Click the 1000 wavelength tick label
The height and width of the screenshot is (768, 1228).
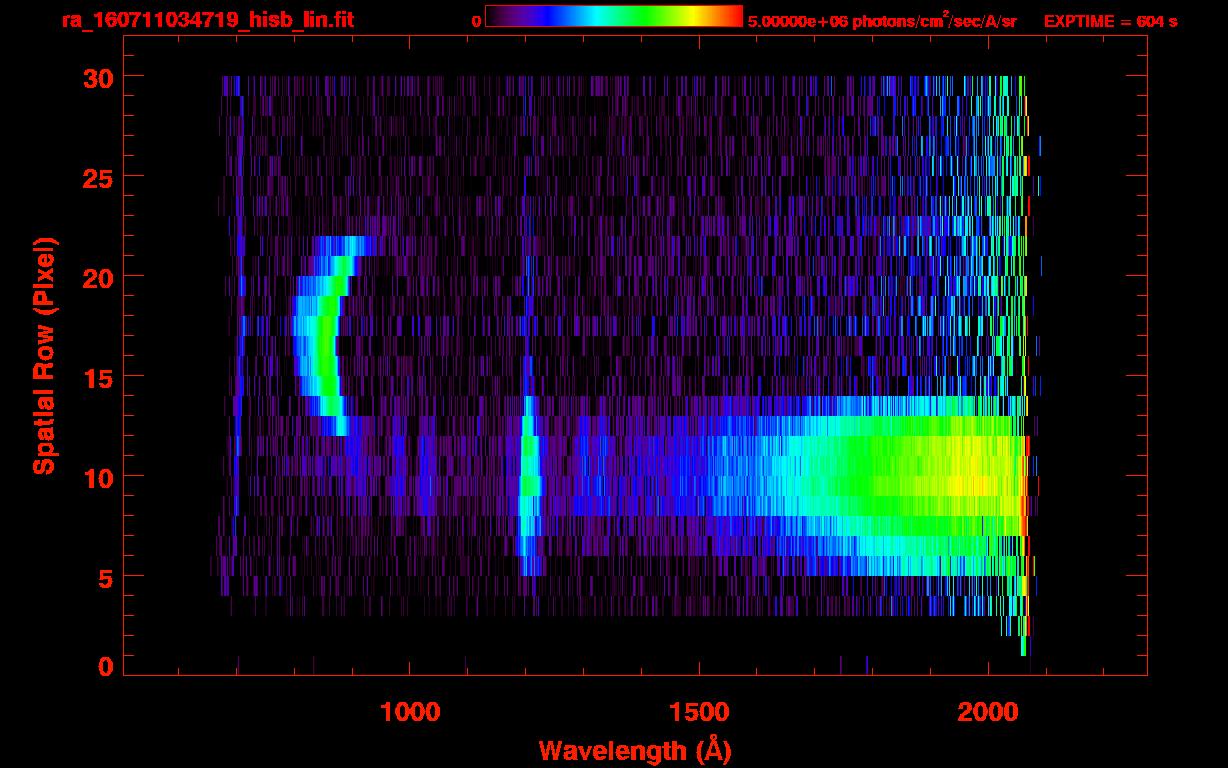[410, 712]
